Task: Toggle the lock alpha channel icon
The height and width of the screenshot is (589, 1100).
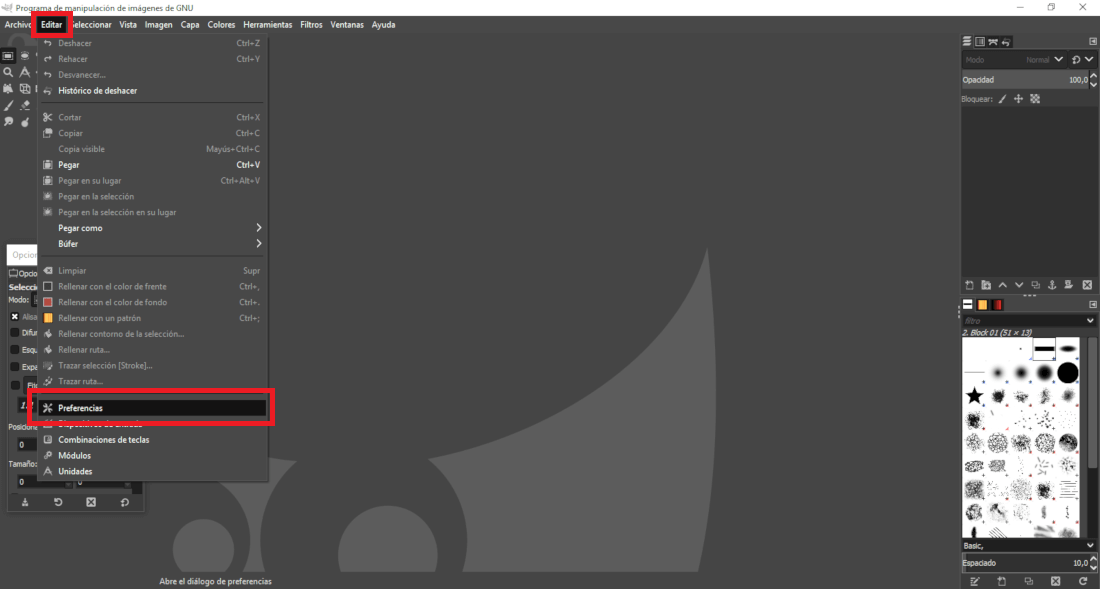Action: [1035, 99]
